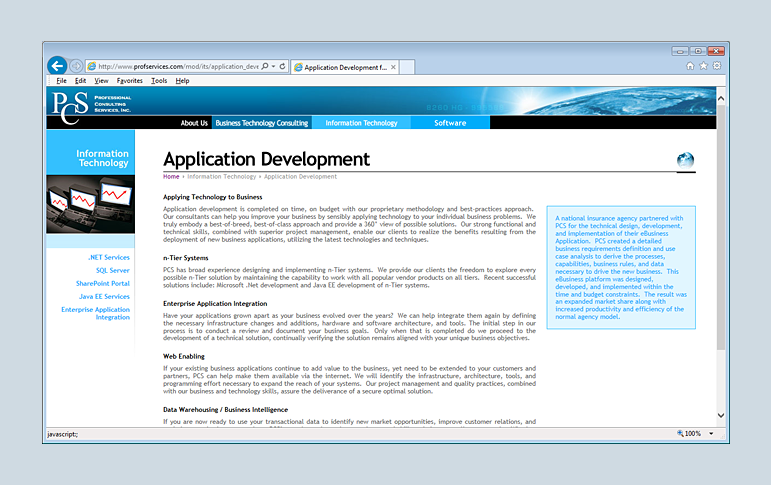
Task: Click the Refresh icon in address bar
Action: (x=283, y=66)
